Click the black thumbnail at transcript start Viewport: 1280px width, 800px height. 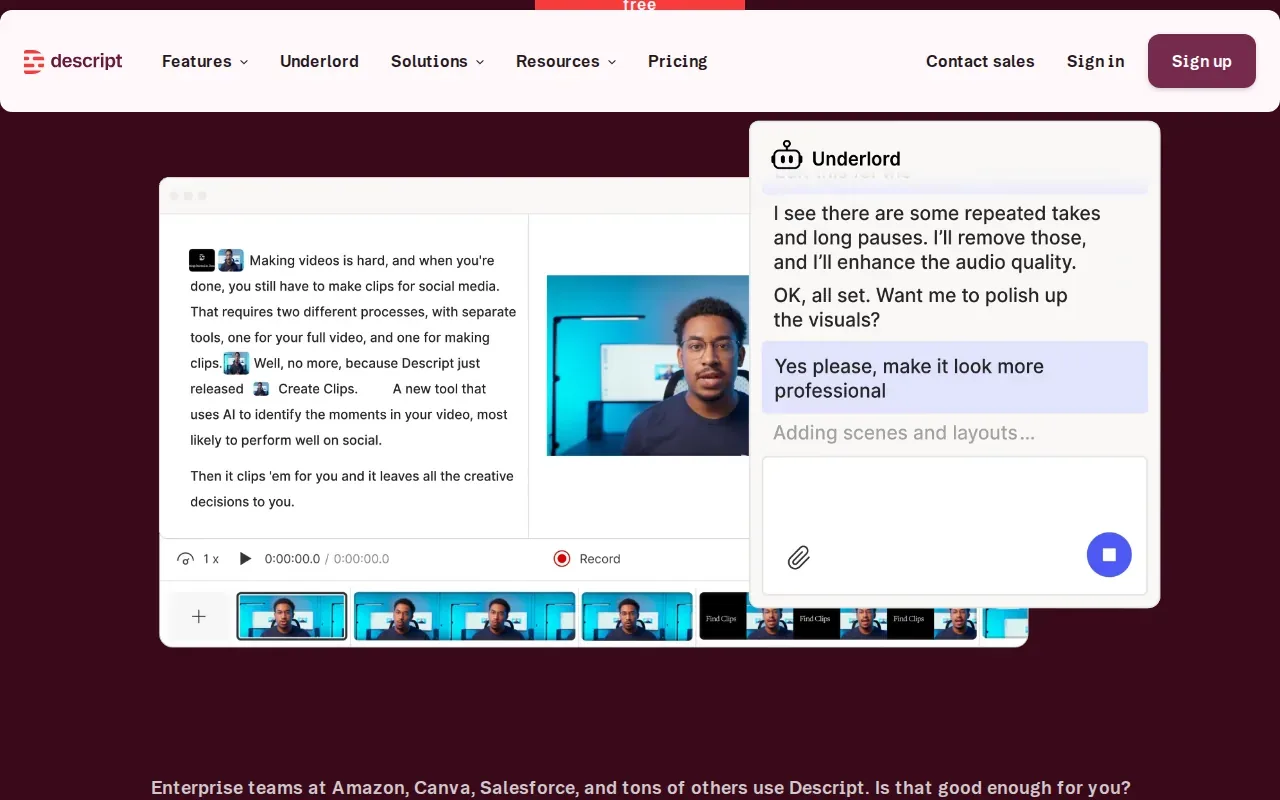click(x=202, y=260)
